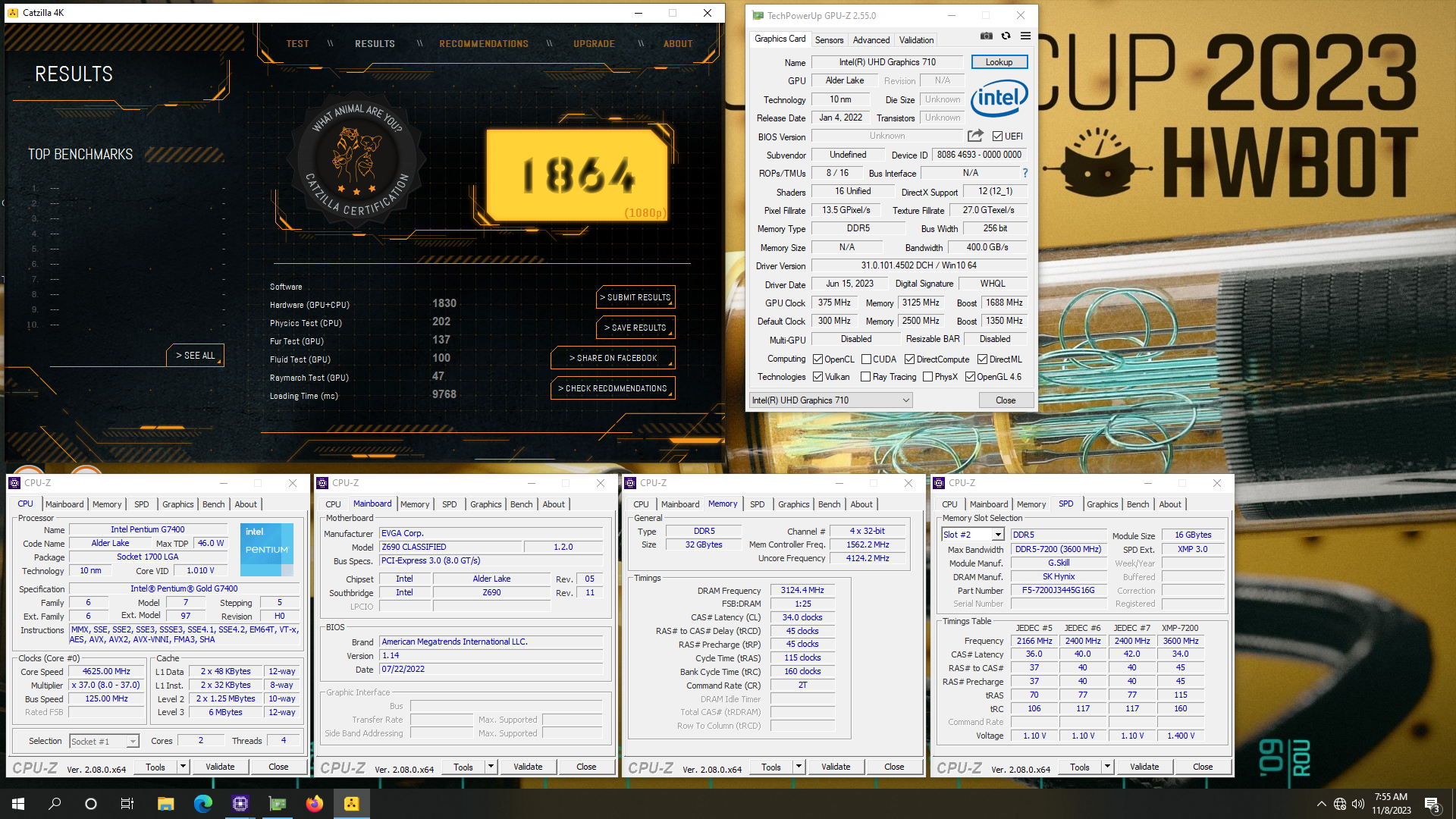Click the taskbar date and time
Screen dimensions: 1456x819
pyautogui.click(x=1391, y=804)
